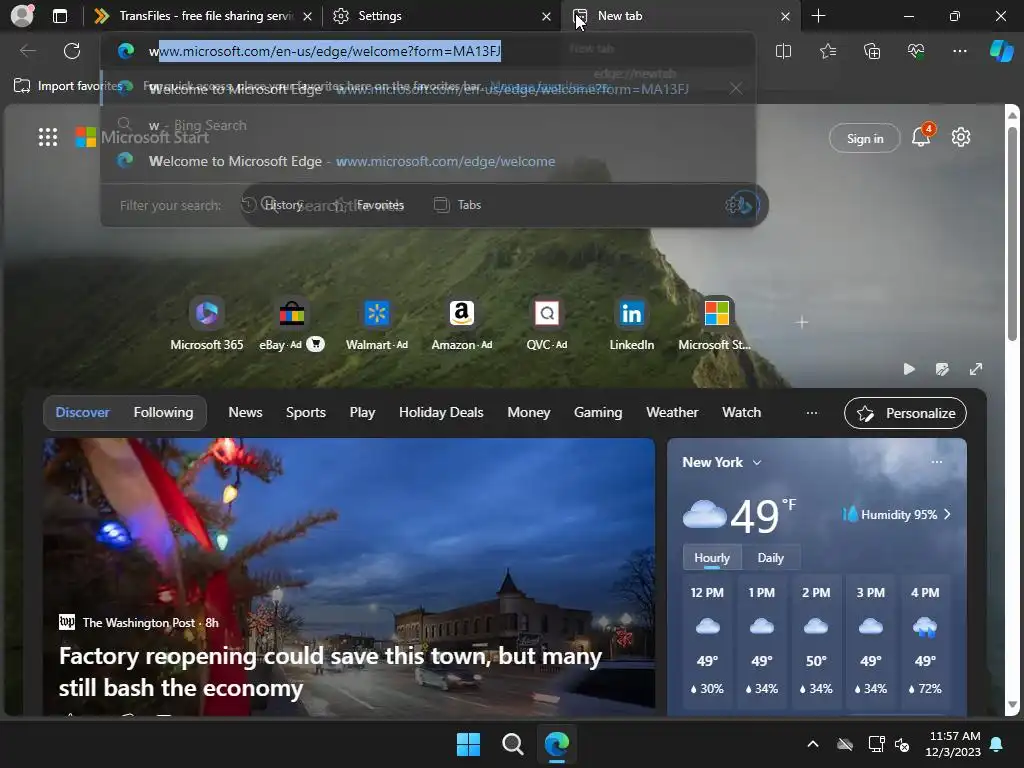Show more feed categories ellipsis
This screenshot has width=1024, height=768.
coord(812,413)
